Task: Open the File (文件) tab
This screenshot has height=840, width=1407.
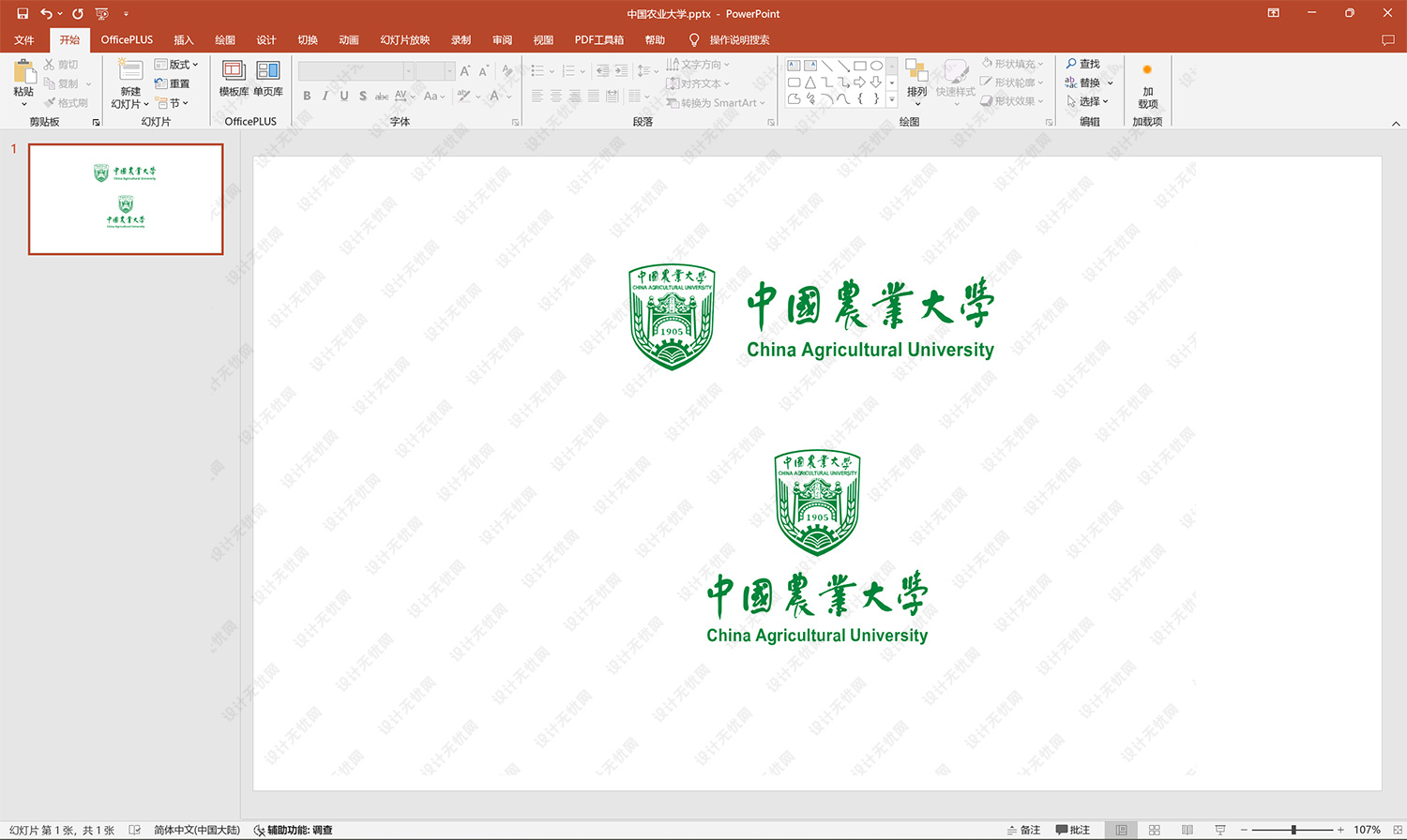Action: pyautogui.click(x=24, y=39)
